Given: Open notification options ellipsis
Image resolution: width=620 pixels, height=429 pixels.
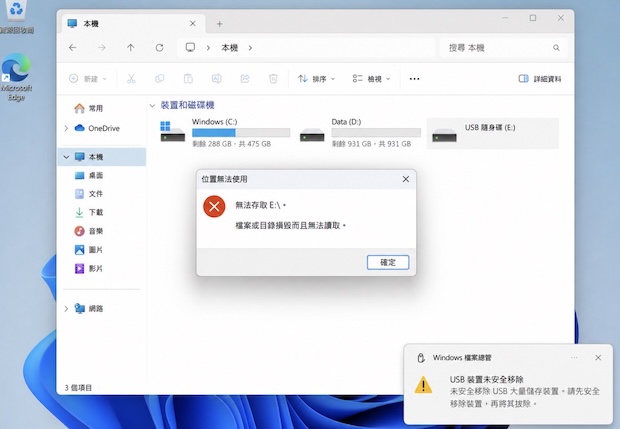Looking at the screenshot, I should click(574, 357).
